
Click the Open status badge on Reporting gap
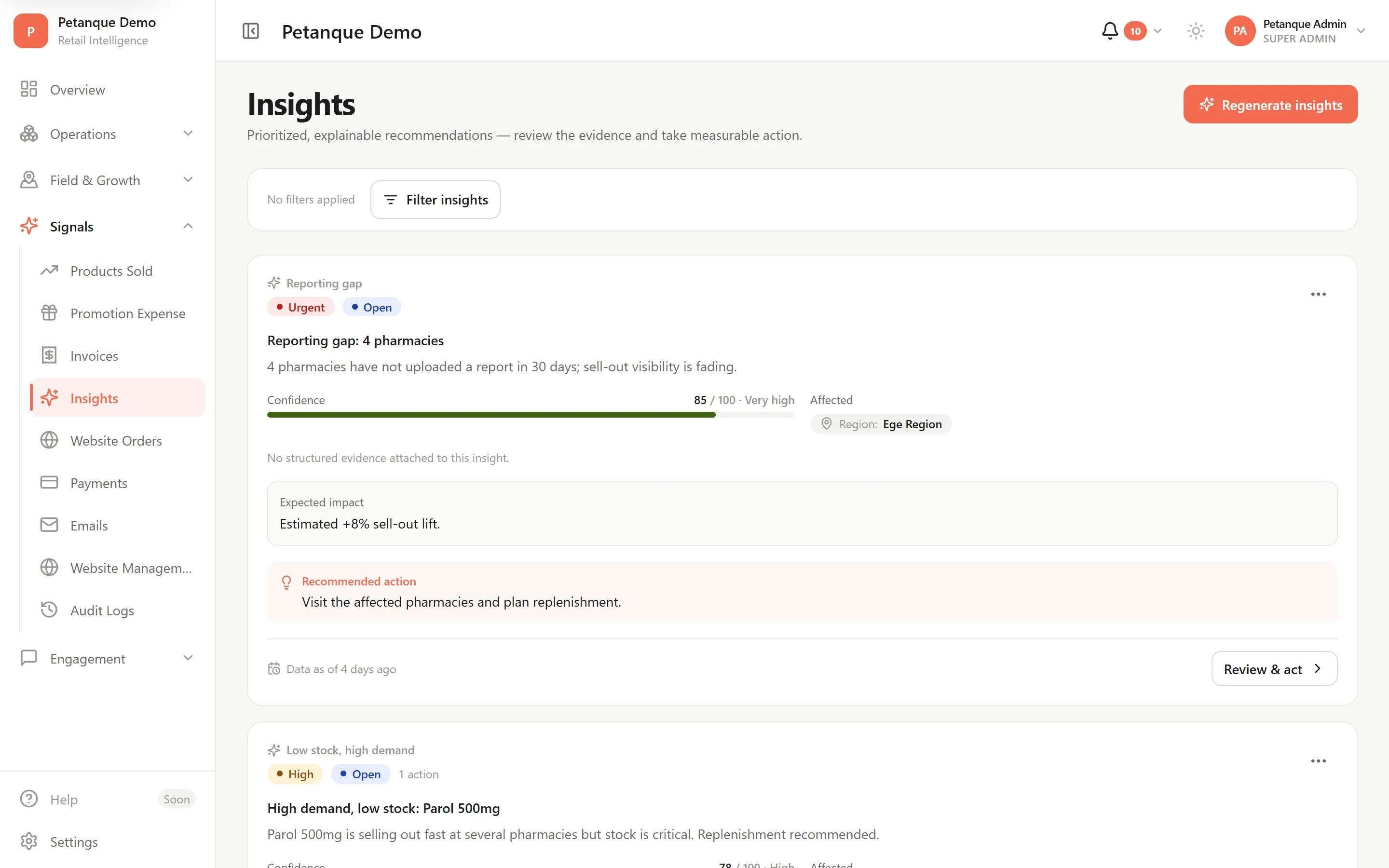pos(371,307)
